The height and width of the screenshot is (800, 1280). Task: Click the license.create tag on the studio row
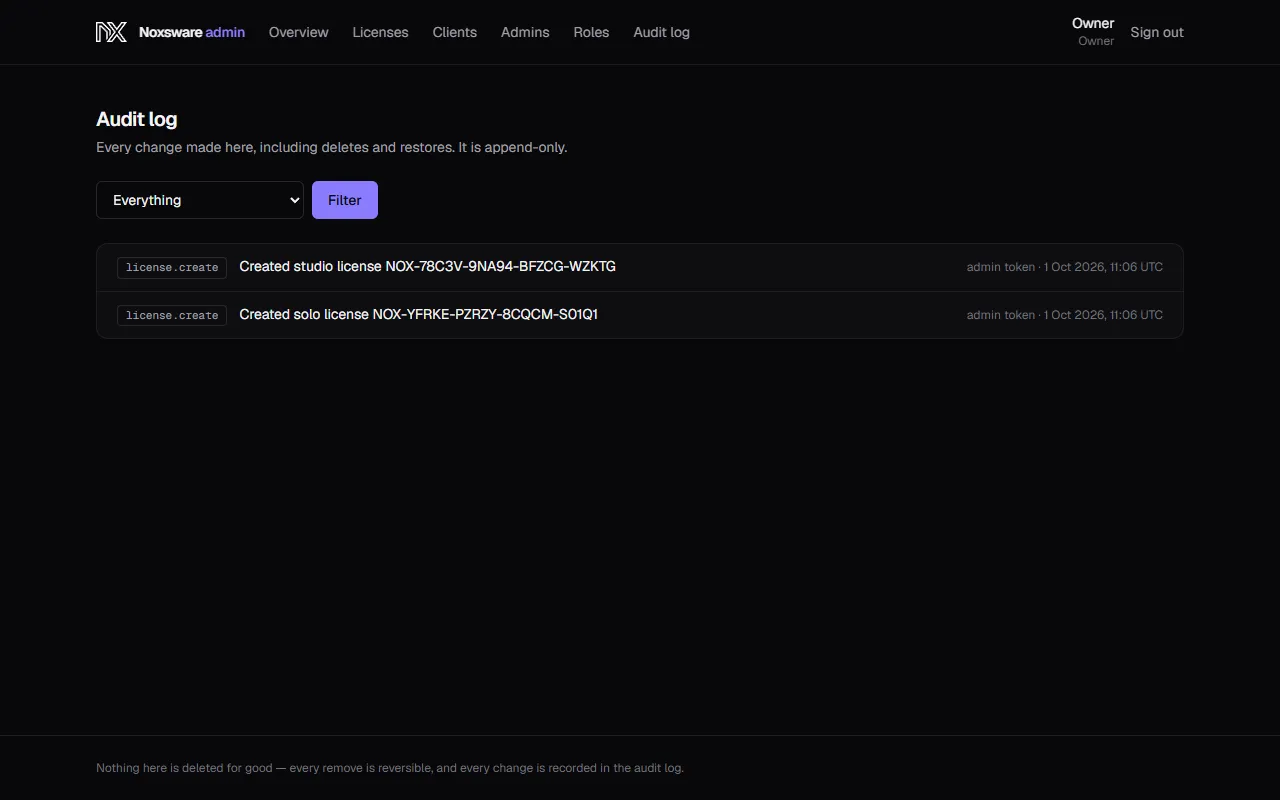click(172, 267)
